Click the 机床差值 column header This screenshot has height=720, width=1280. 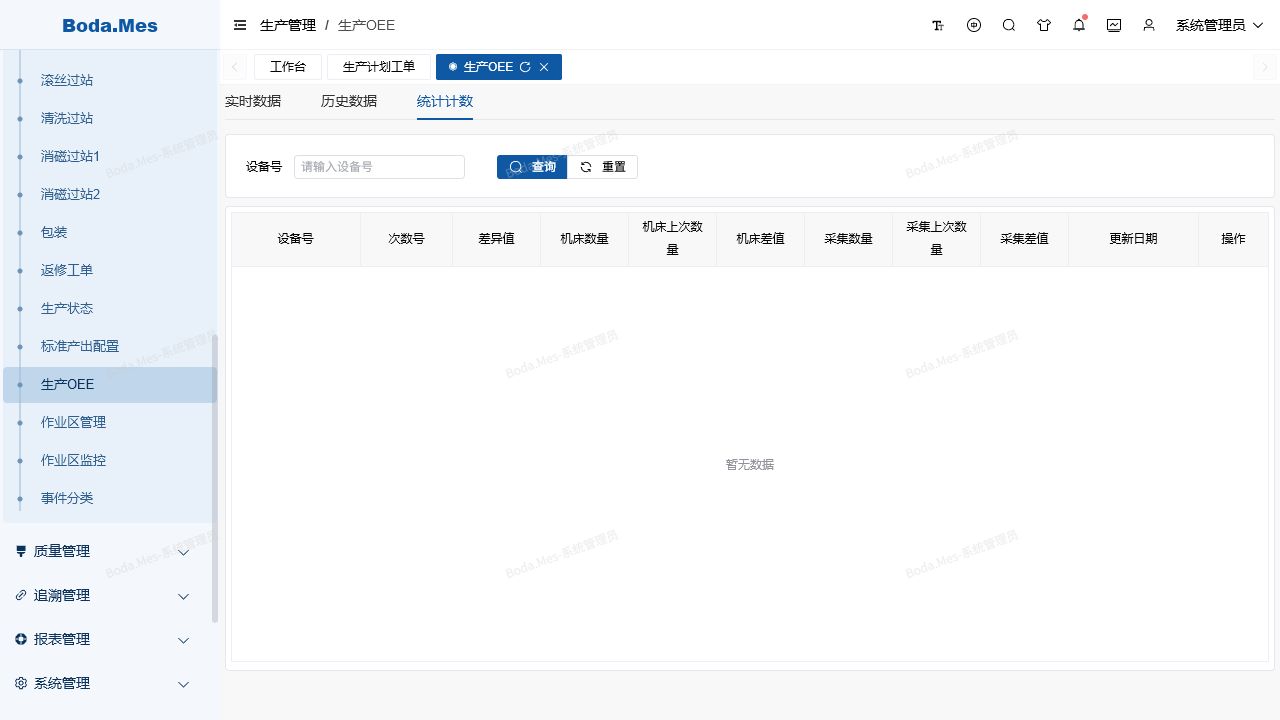[x=761, y=239]
